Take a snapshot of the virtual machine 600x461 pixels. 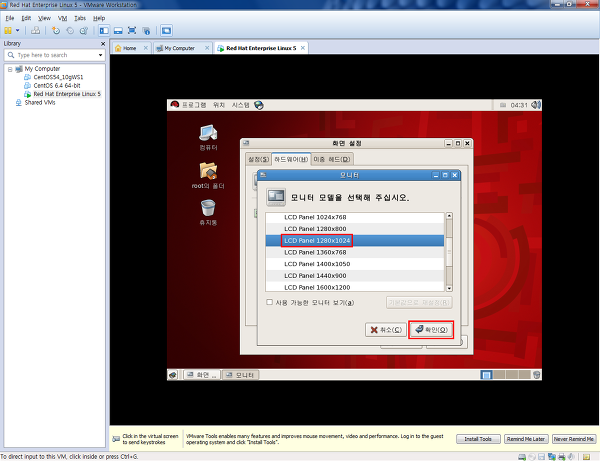[56, 30]
